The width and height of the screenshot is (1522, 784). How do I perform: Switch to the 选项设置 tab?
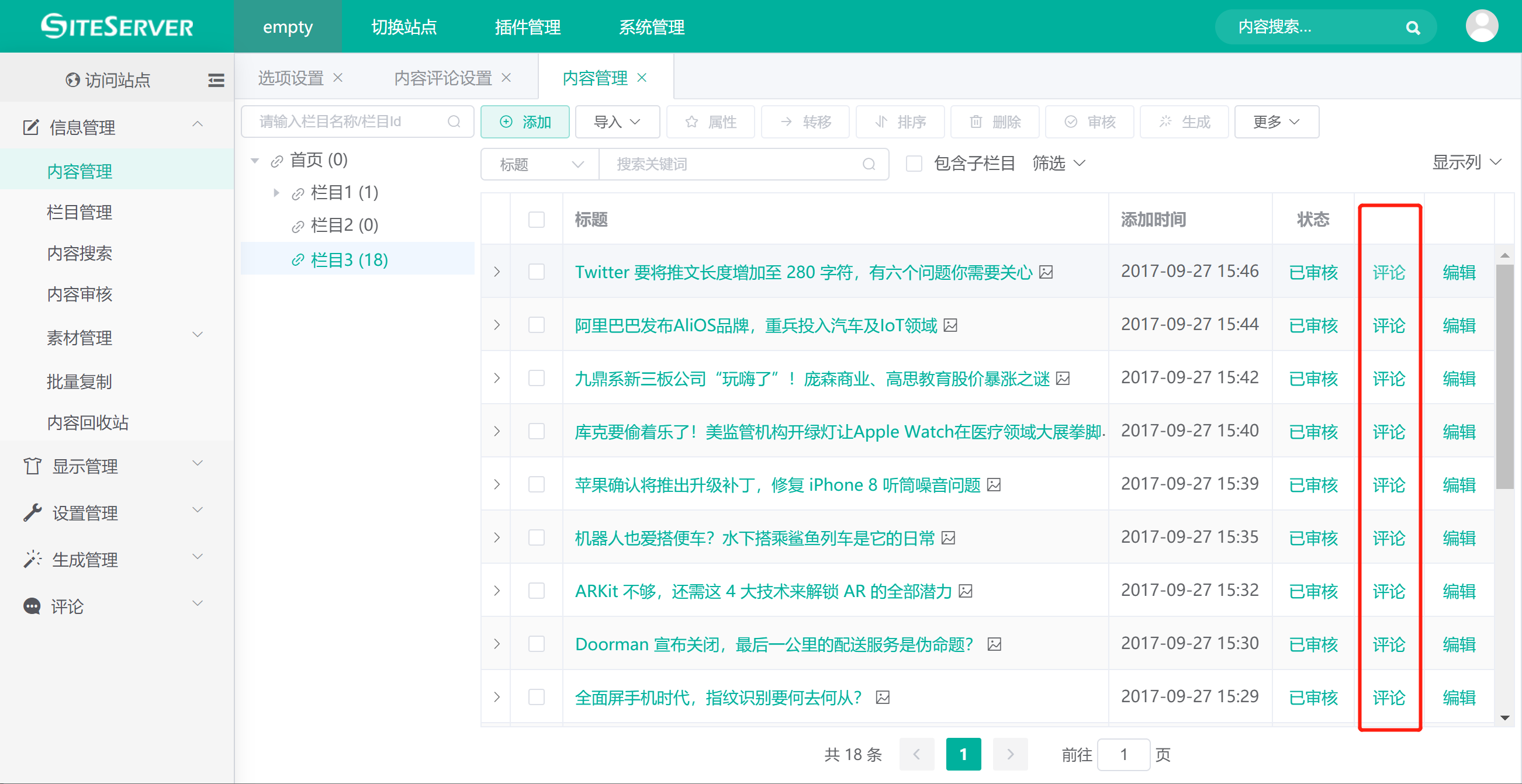(x=290, y=78)
